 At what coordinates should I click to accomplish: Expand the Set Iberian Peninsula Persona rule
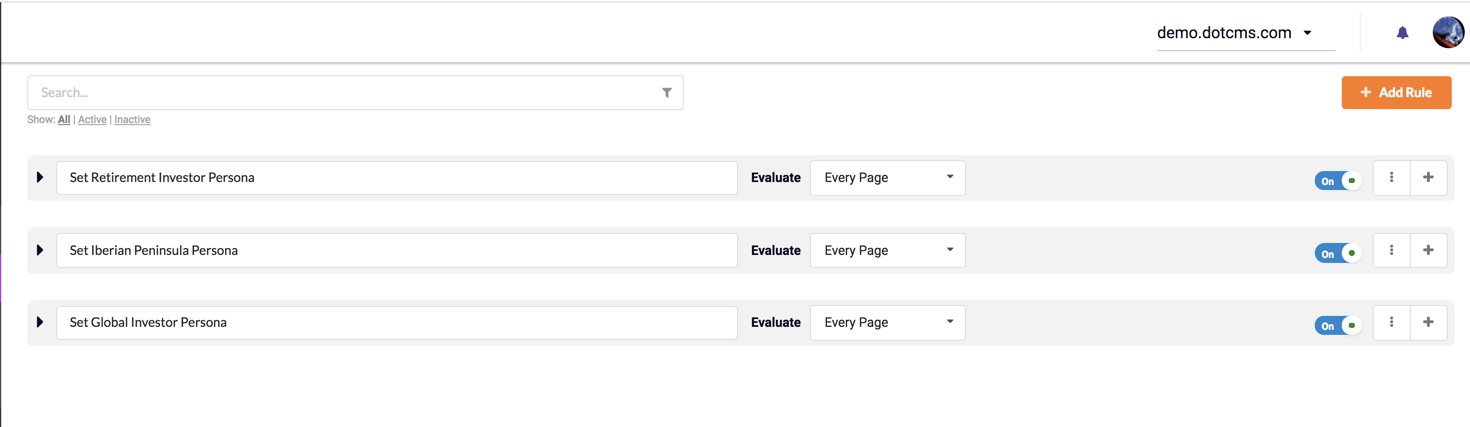(x=40, y=250)
